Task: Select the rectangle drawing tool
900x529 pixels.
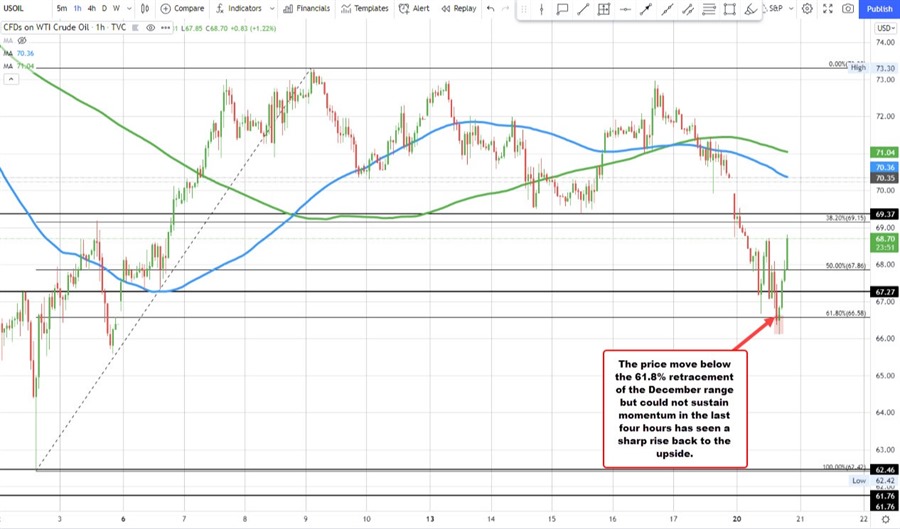Action: coord(730,9)
